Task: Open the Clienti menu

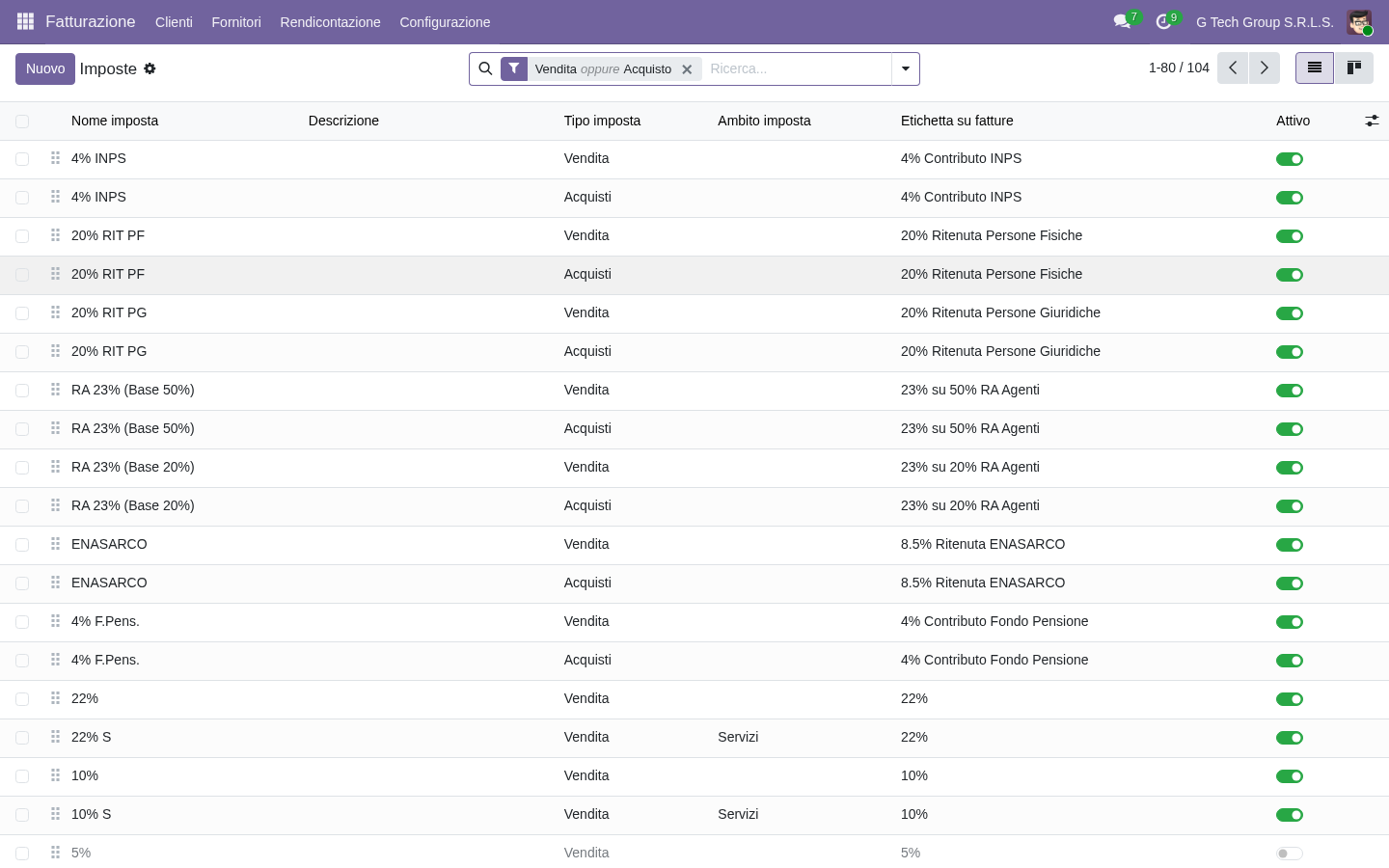Action: pyautogui.click(x=174, y=22)
